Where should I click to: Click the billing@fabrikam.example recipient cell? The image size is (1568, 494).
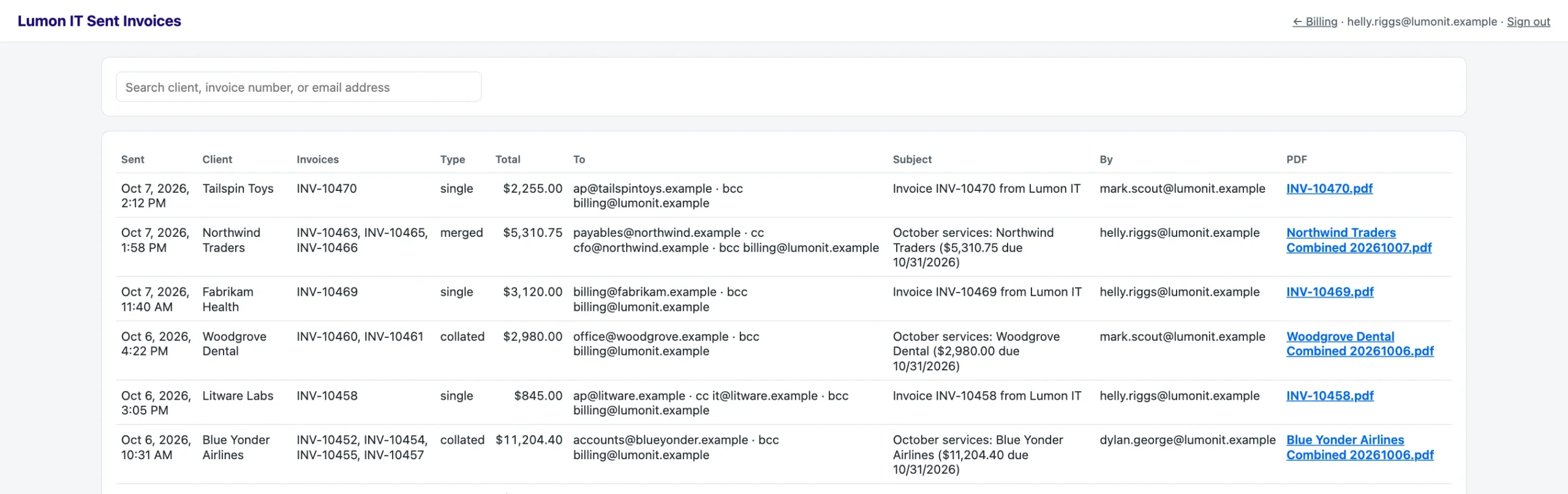pyautogui.click(x=660, y=299)
